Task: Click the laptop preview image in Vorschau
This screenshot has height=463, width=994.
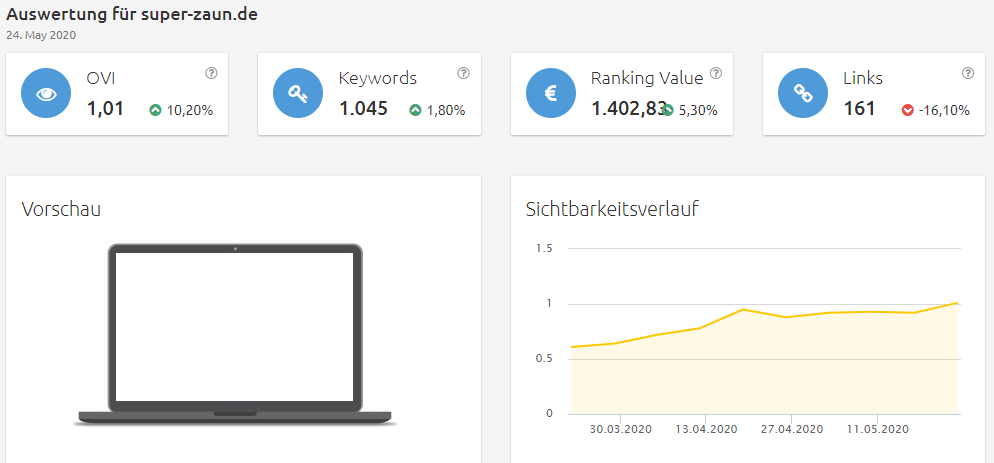Action: point(235,334)
